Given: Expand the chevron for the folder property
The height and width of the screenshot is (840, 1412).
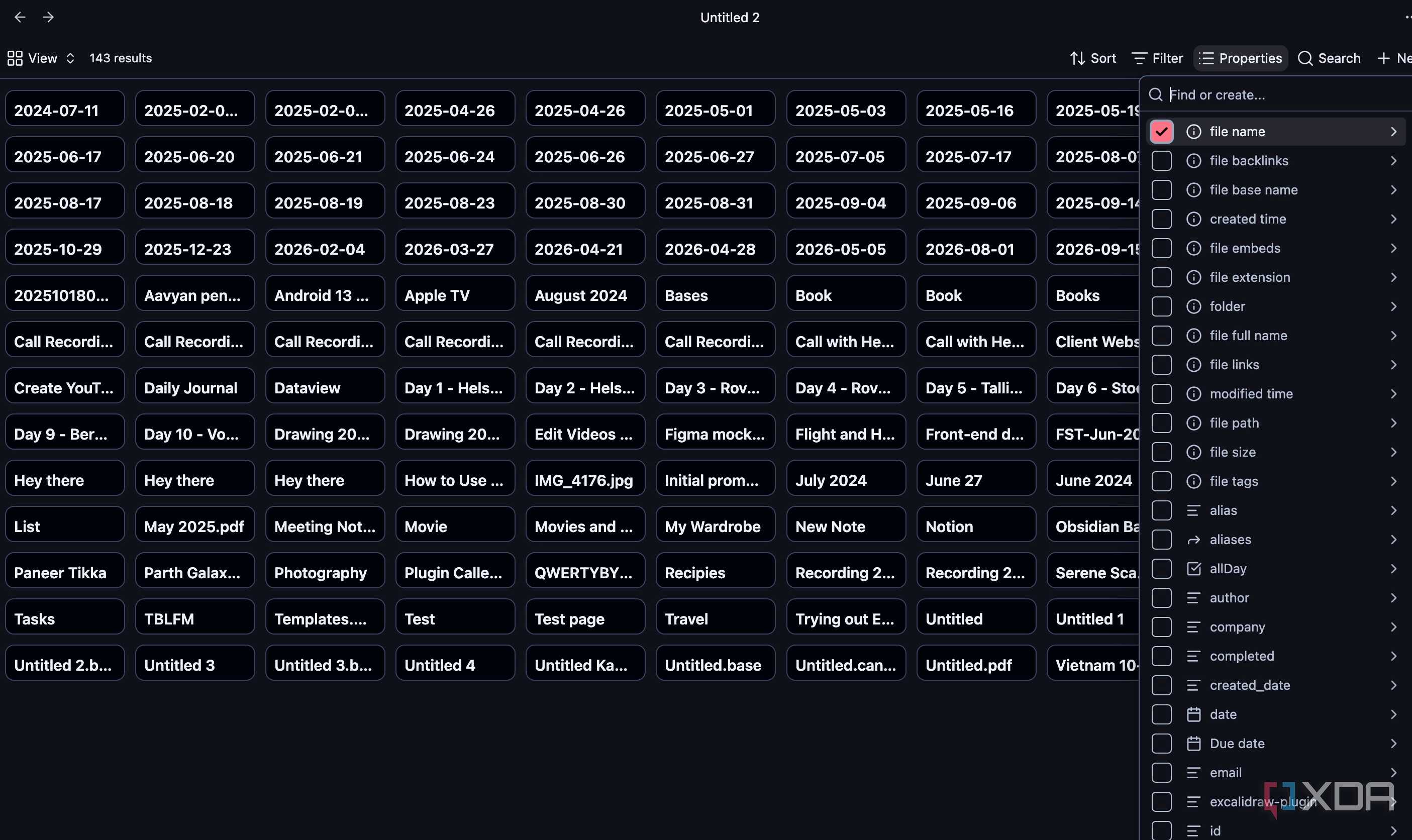Looking at the screenshot, I should pyautogui.click(x=1393, y=306).
